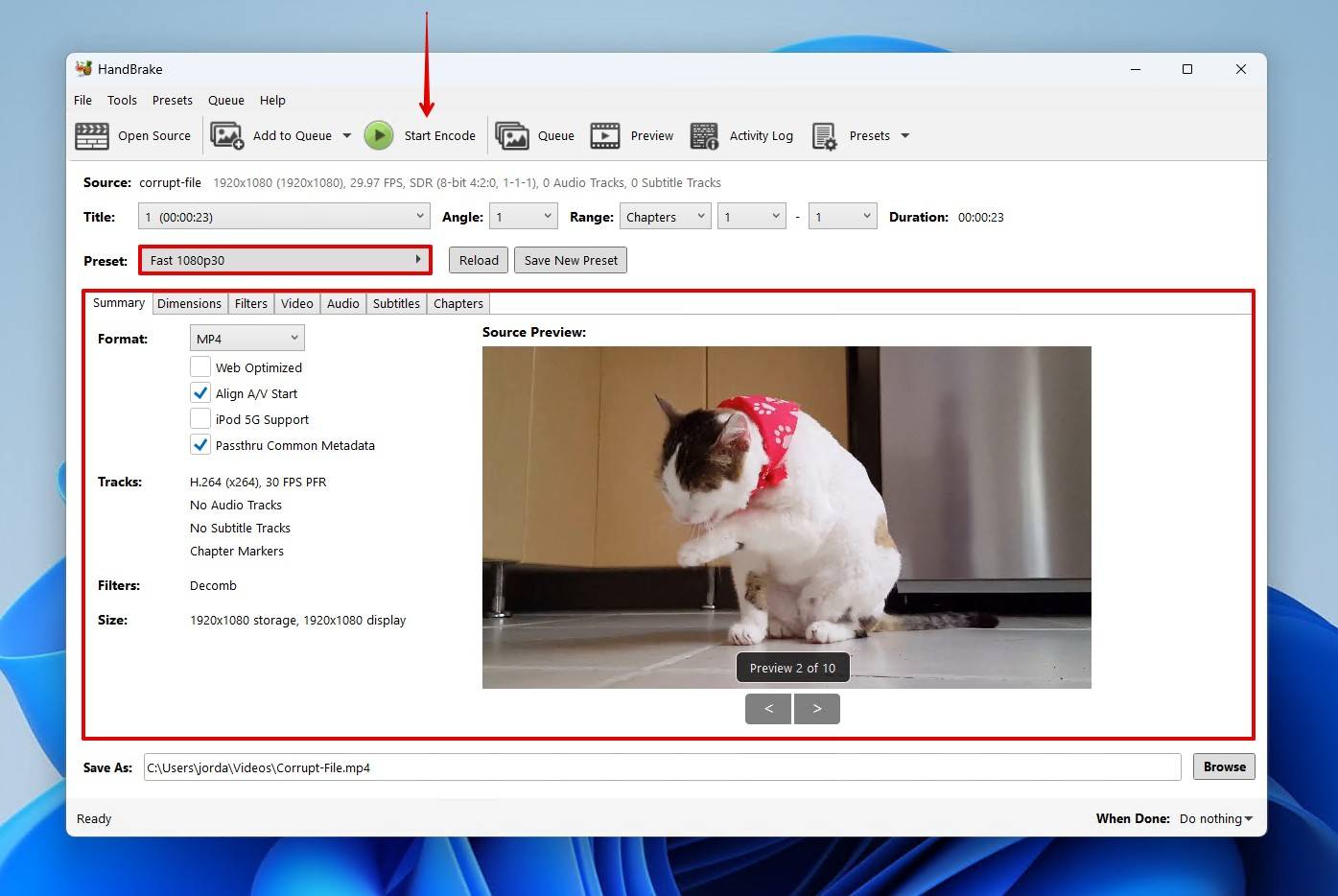The width and height of the screenshot is (1338, 896).
Task: Click the Browse button for destination
Action: tap(1224, 766)
